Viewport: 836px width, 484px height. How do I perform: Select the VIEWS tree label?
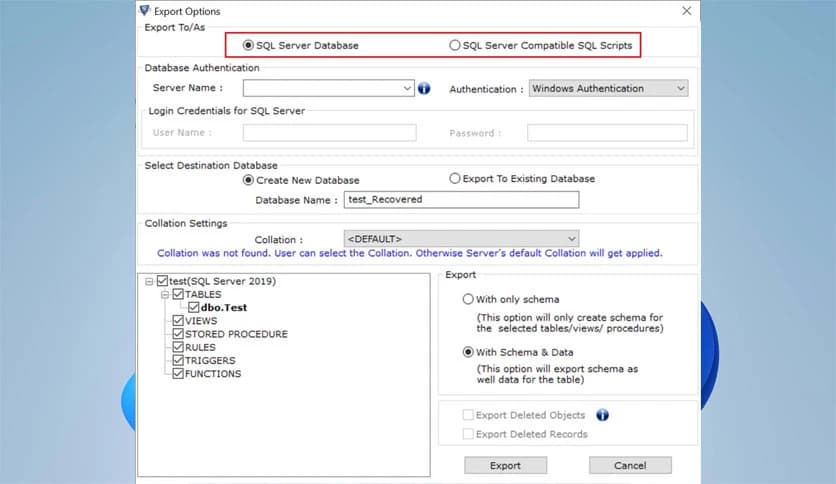click(201, 321)
